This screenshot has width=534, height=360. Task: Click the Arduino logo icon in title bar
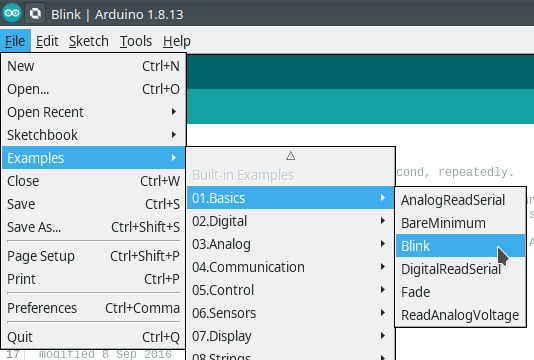coord(12,13)
